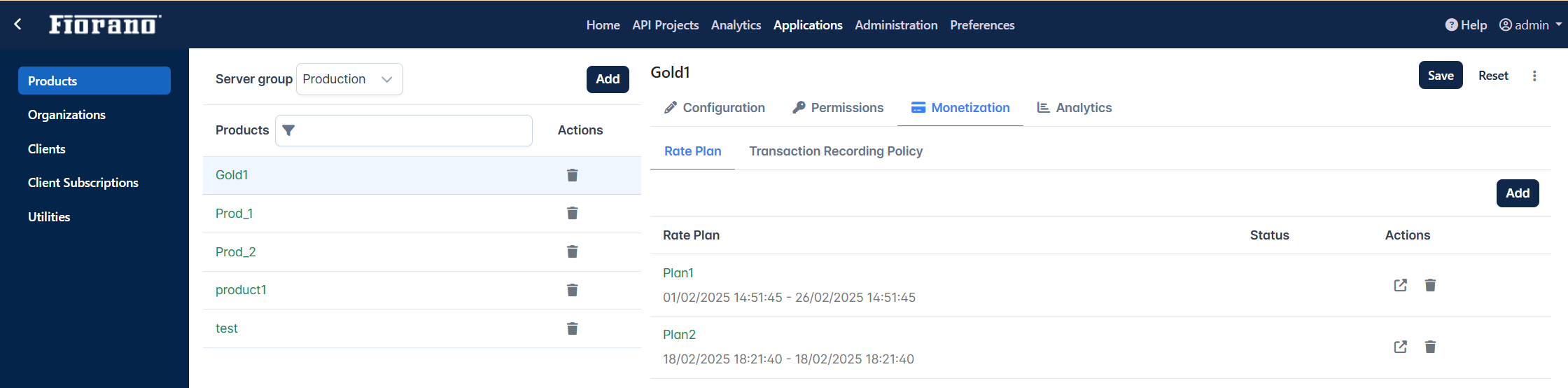The width and height of the screenshot is (1568, 388).
Task: Select the product1 product
Action: click(x=241, y=290)
